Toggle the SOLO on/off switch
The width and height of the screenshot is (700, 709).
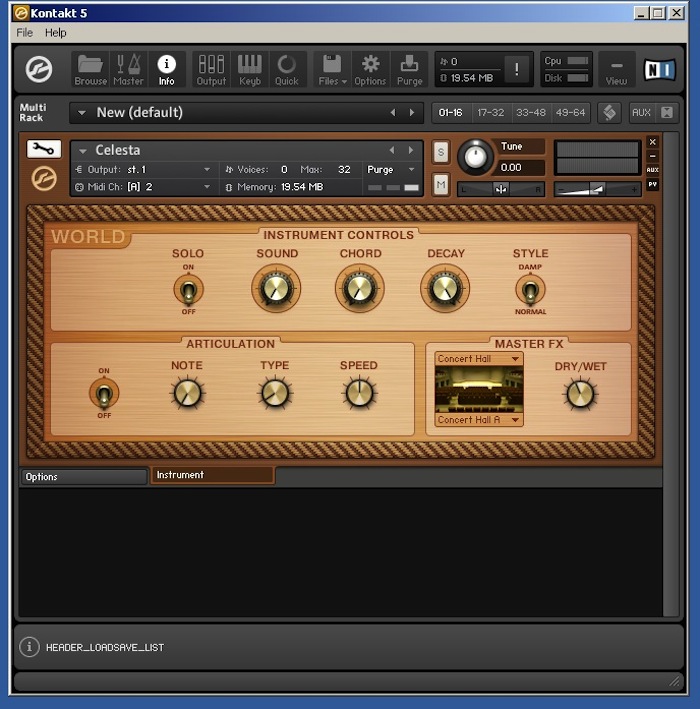(187, 290)
